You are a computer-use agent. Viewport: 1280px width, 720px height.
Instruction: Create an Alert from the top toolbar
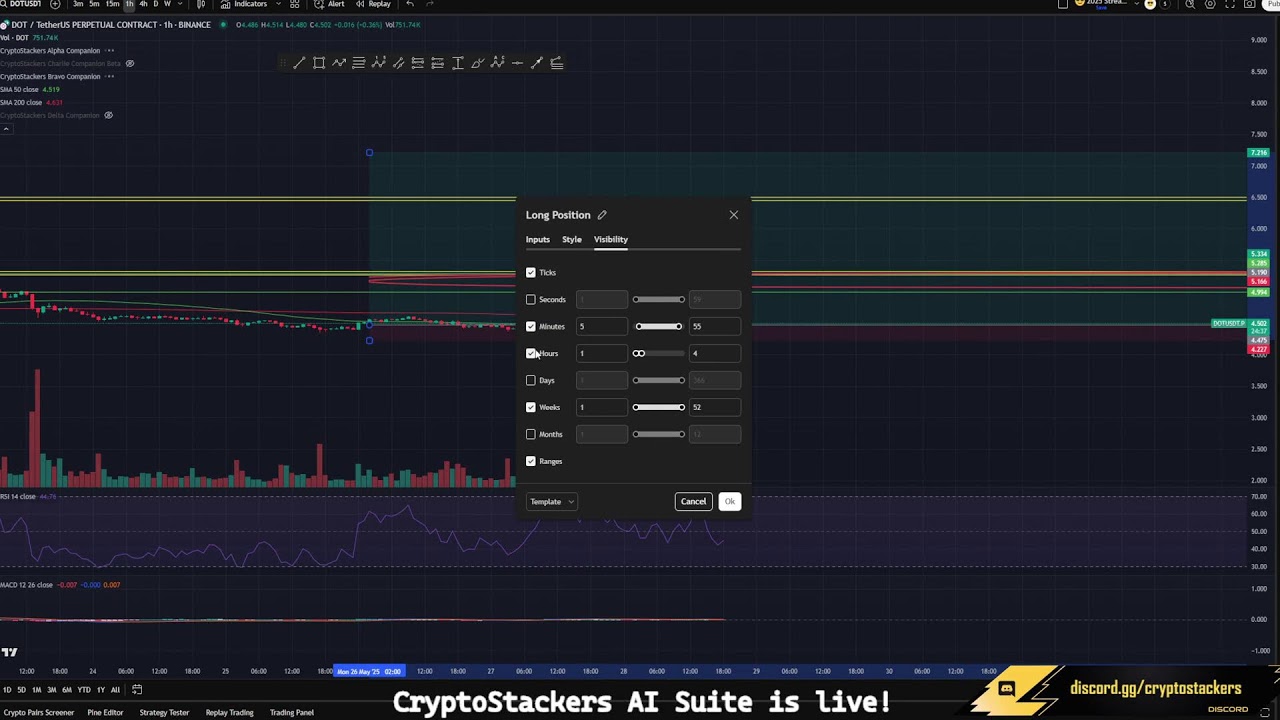click(x=329, y=4)
